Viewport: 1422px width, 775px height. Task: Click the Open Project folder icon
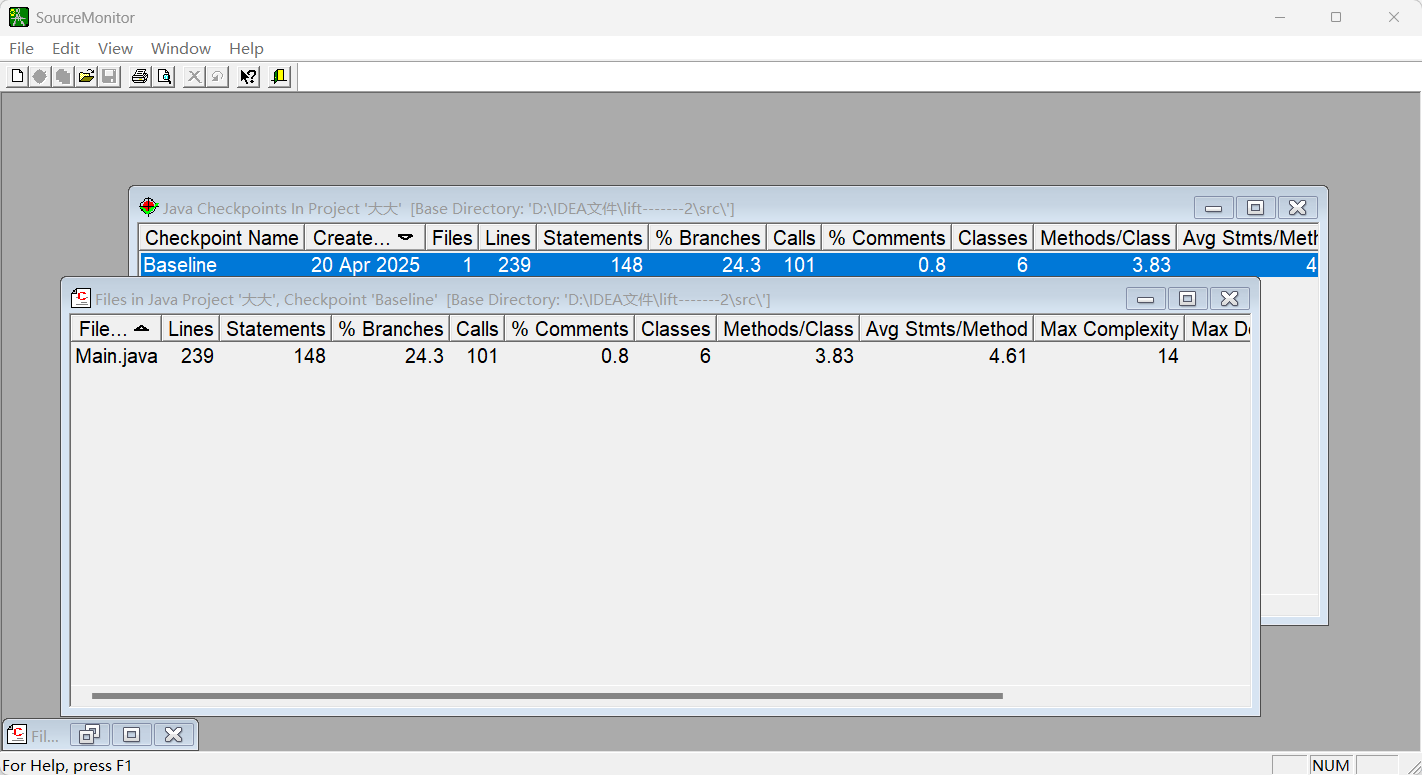click(87, 77)
